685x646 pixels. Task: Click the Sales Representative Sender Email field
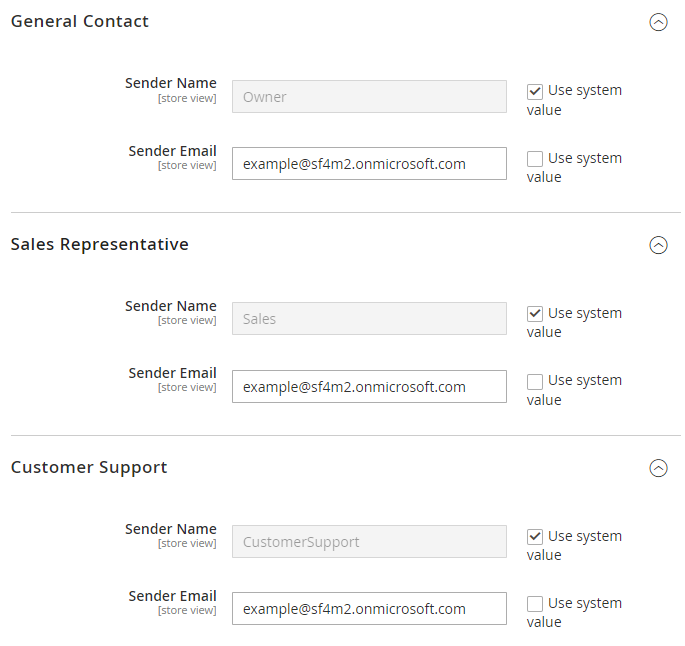point(369,387)
